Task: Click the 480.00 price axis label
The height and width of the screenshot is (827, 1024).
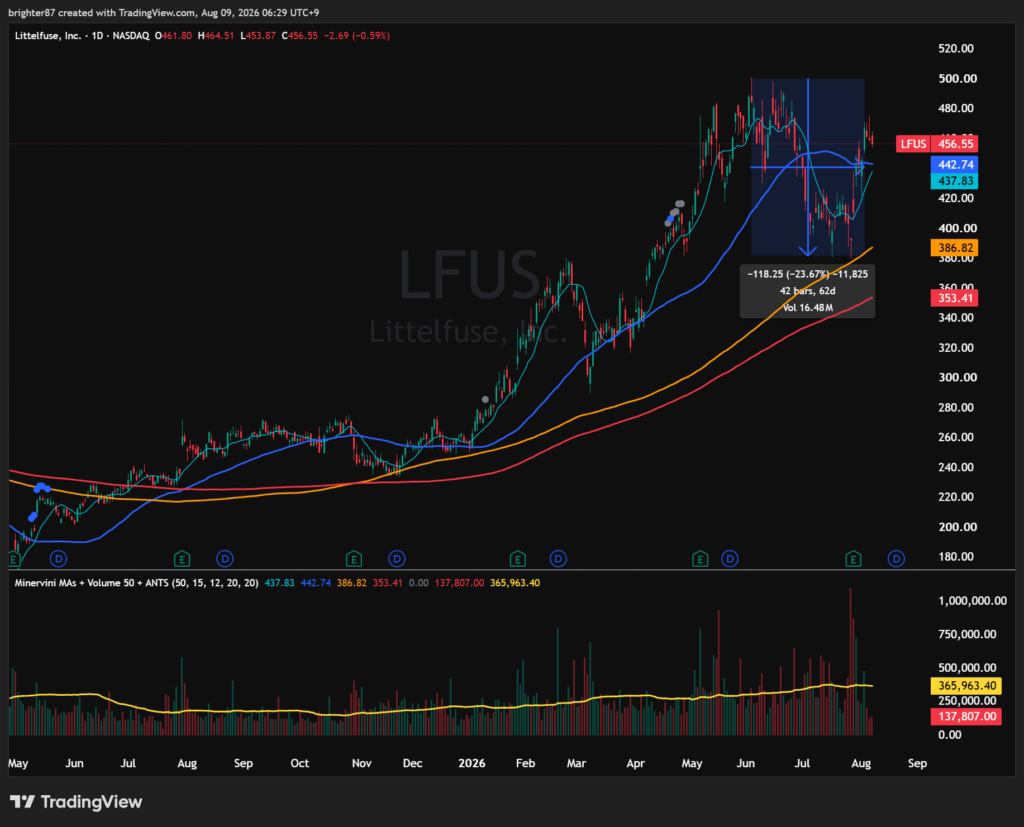Action: click(956, 108)
